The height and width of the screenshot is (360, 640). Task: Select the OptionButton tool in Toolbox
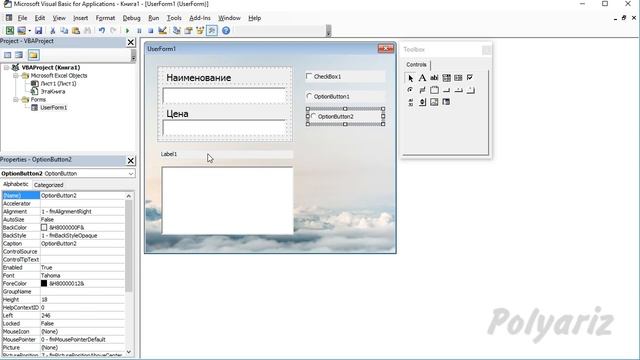point(410,90)
